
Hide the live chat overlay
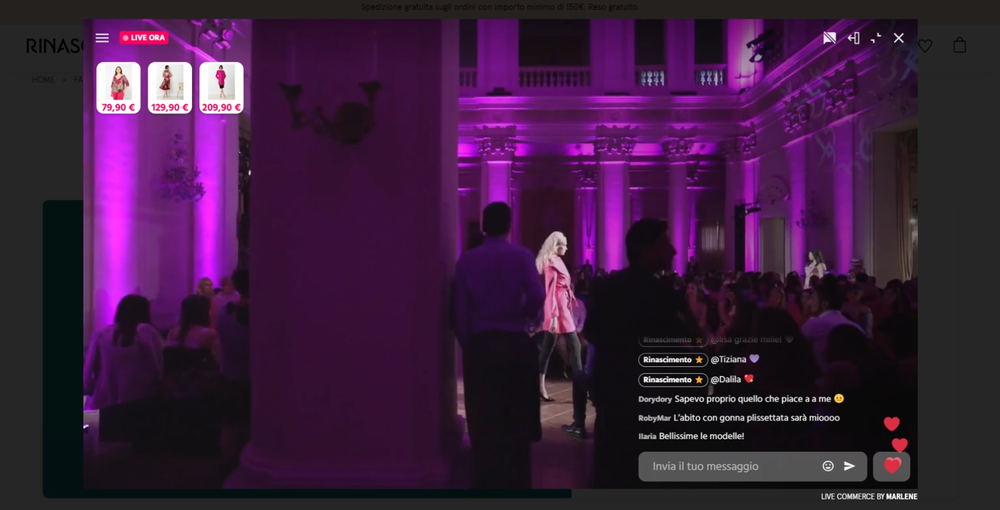pos(829,38)
